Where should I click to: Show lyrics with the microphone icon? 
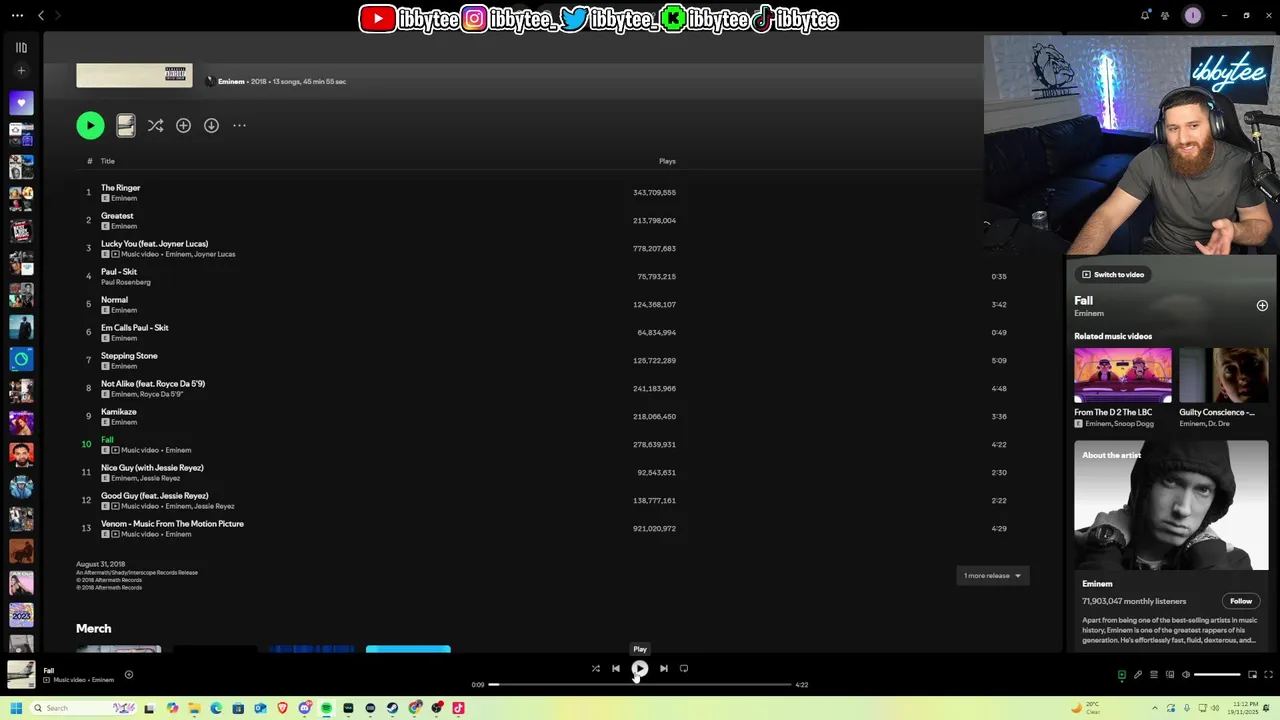1137,675
